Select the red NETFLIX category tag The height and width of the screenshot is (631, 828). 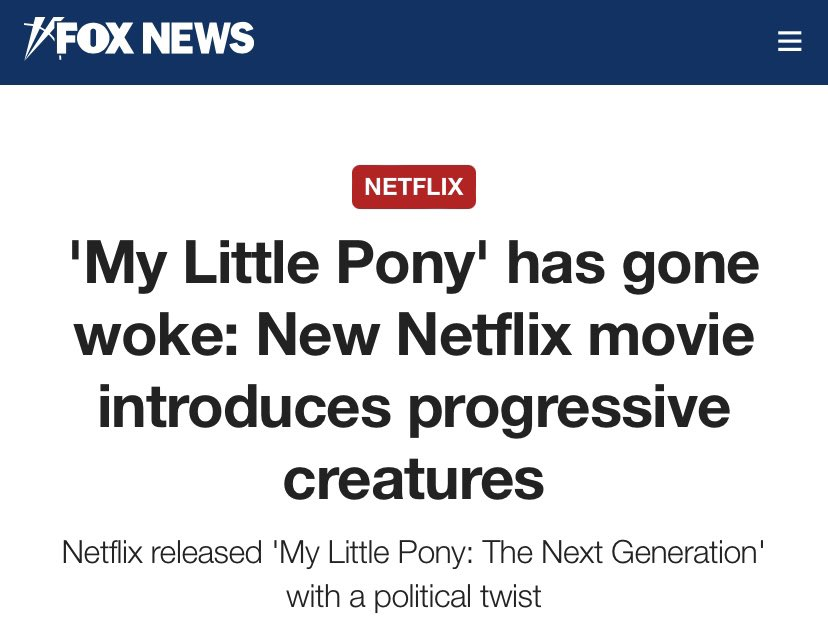click(413, 187)
